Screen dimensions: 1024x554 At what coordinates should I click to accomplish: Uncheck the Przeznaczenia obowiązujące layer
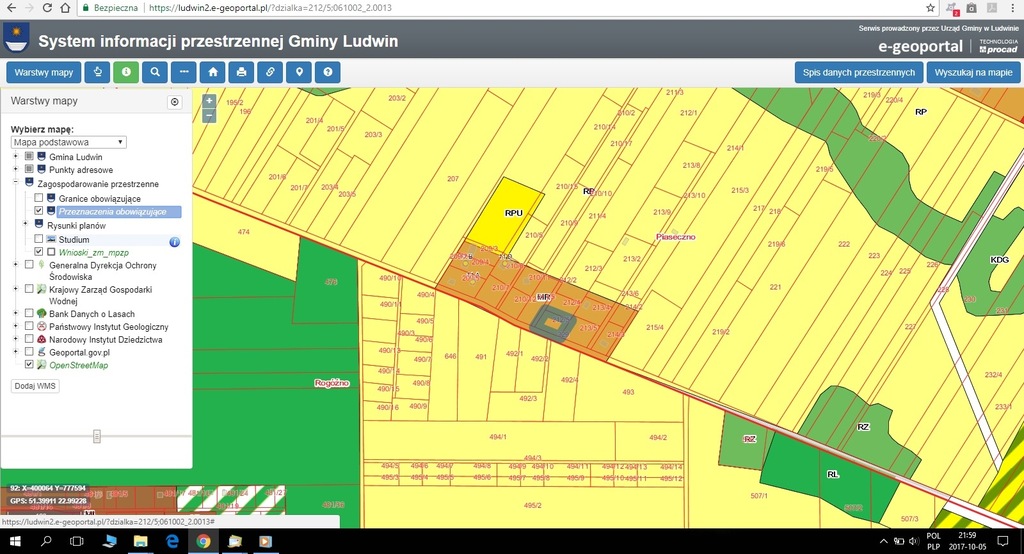tap(39, 212)
